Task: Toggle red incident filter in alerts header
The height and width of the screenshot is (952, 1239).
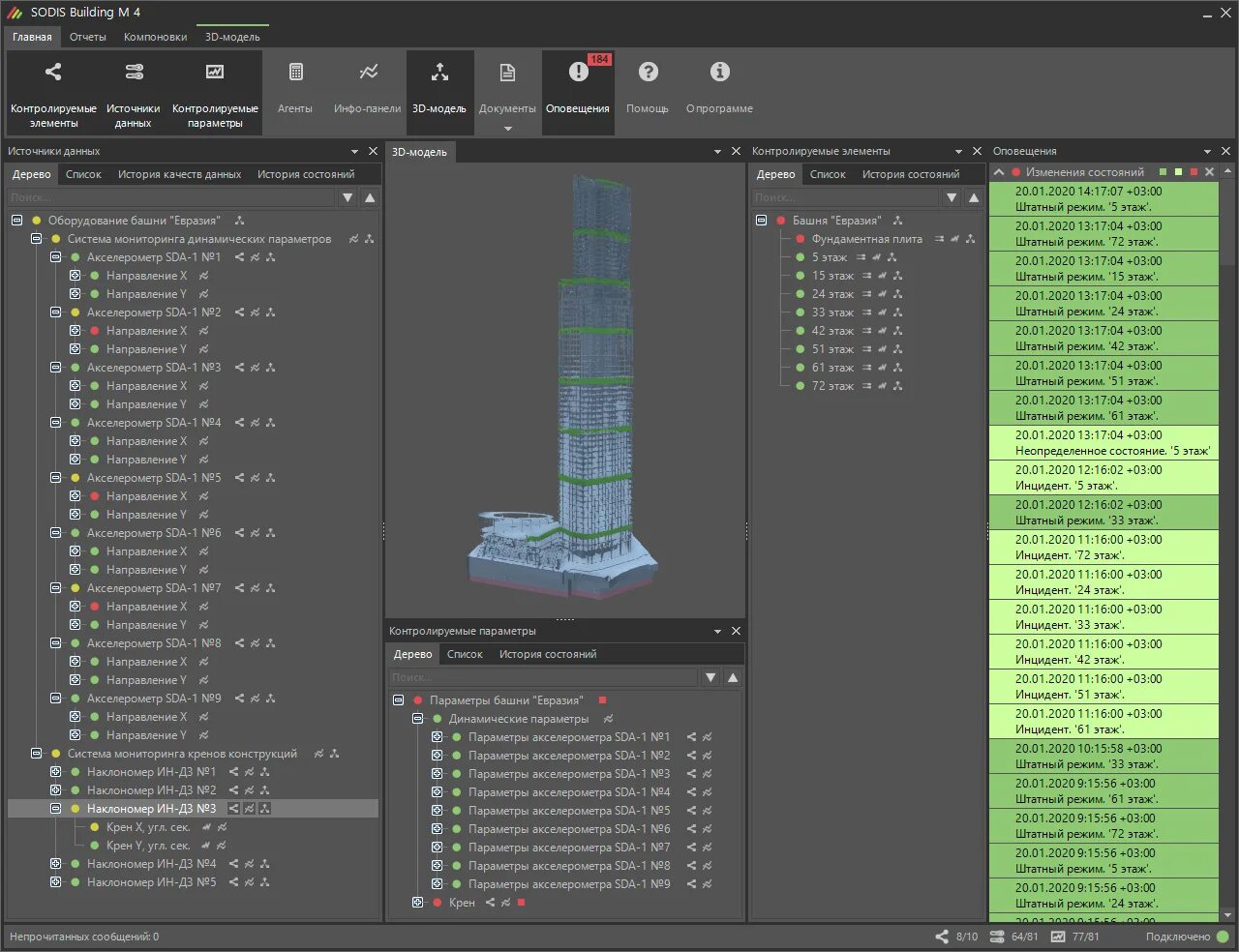Action: (x=1194, y=171)
